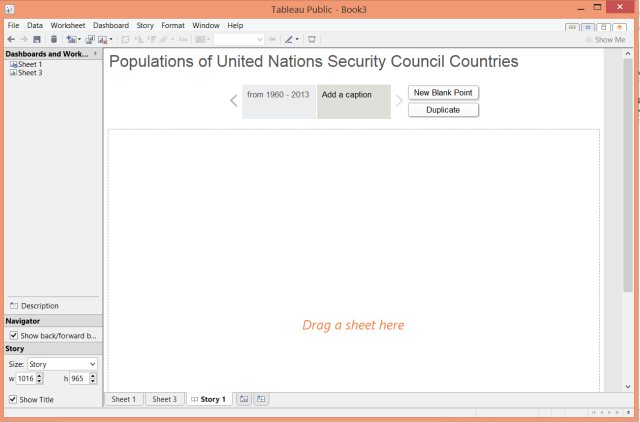Click the sheet sorter grid icon at top right

[x=588, y=28]
